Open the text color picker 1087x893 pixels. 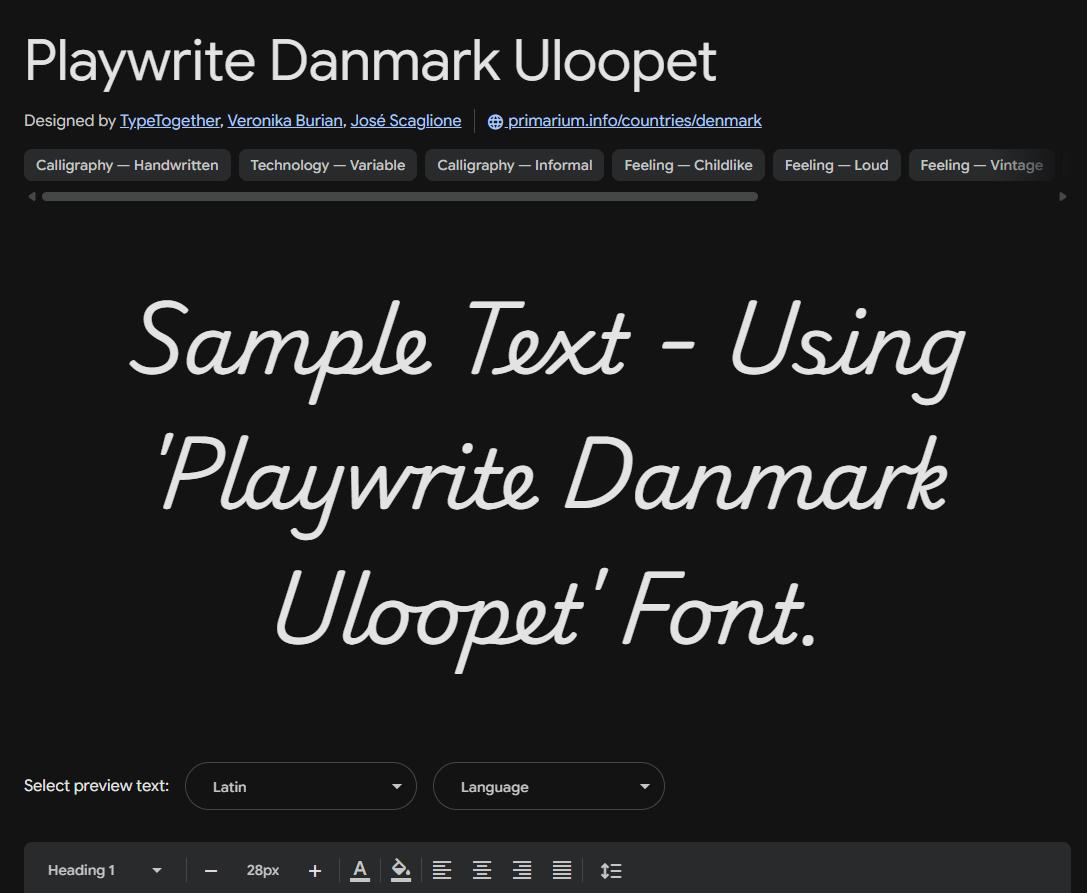pos(360,870)
